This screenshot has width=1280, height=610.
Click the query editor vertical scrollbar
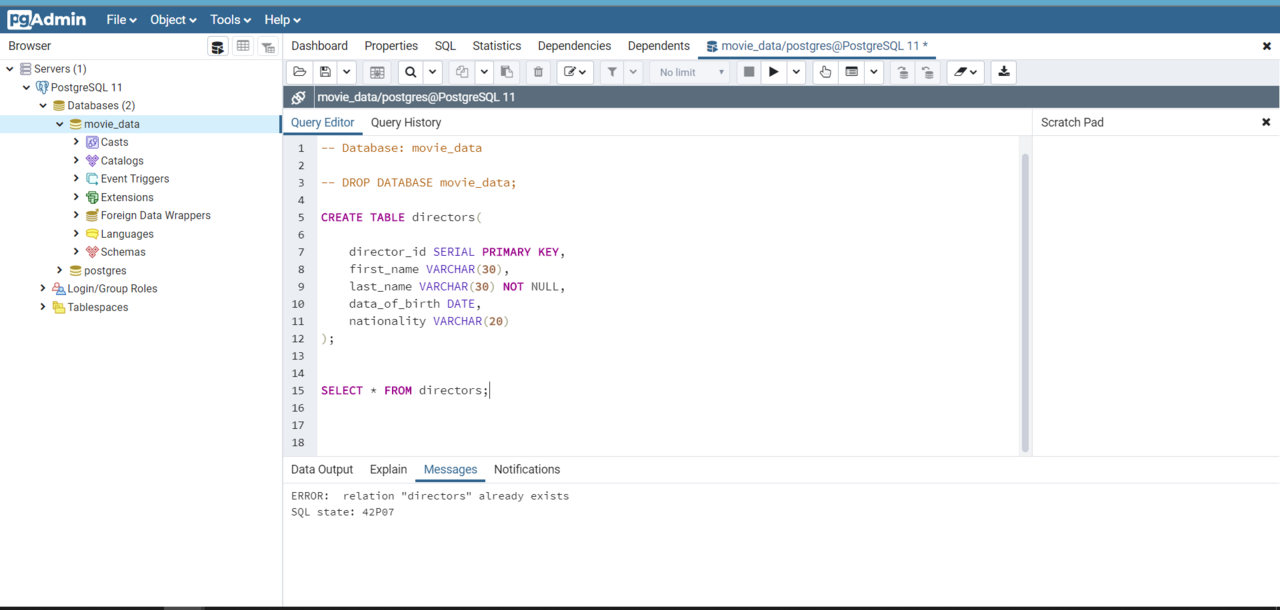pos(1024,300)
